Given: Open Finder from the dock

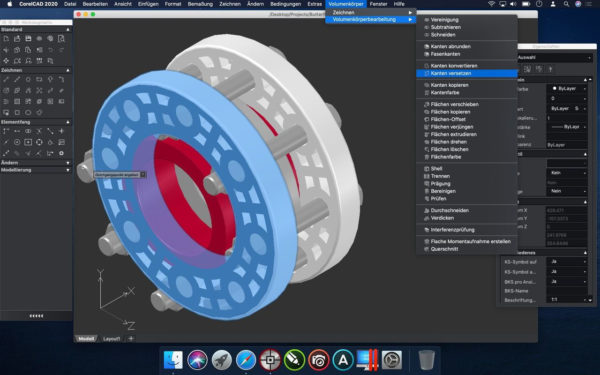Looking at the screenshot, I should pyautogui.click(x=173, y=360).
